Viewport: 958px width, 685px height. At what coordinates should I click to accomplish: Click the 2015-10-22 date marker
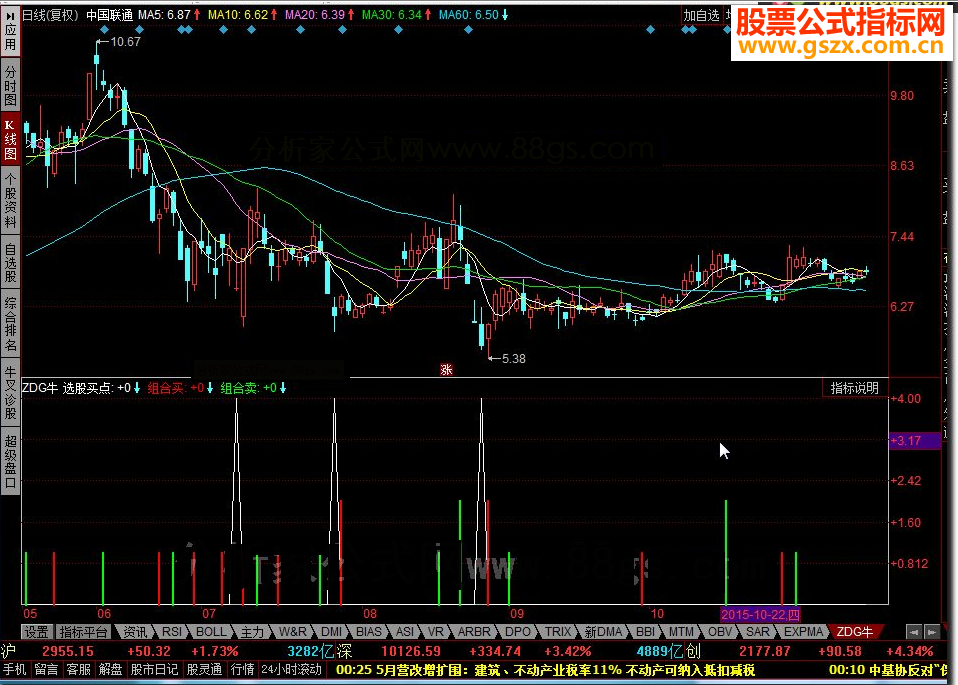760,615
